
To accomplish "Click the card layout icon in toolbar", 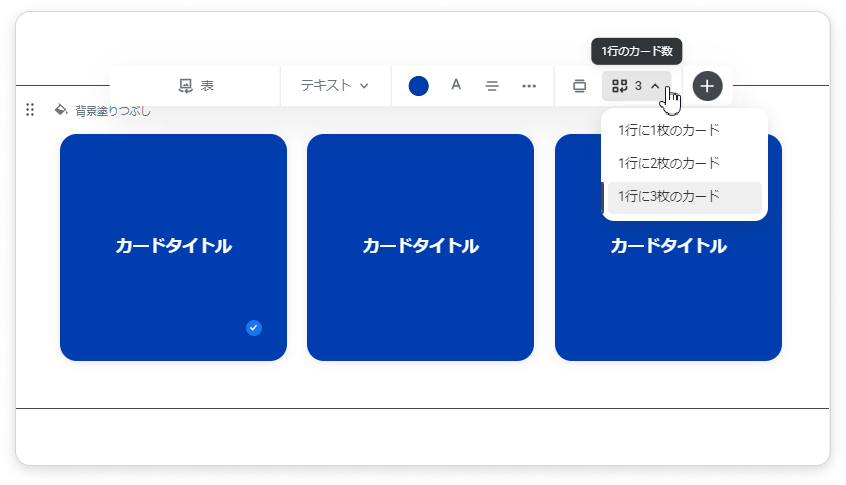I will click(579, 86).
